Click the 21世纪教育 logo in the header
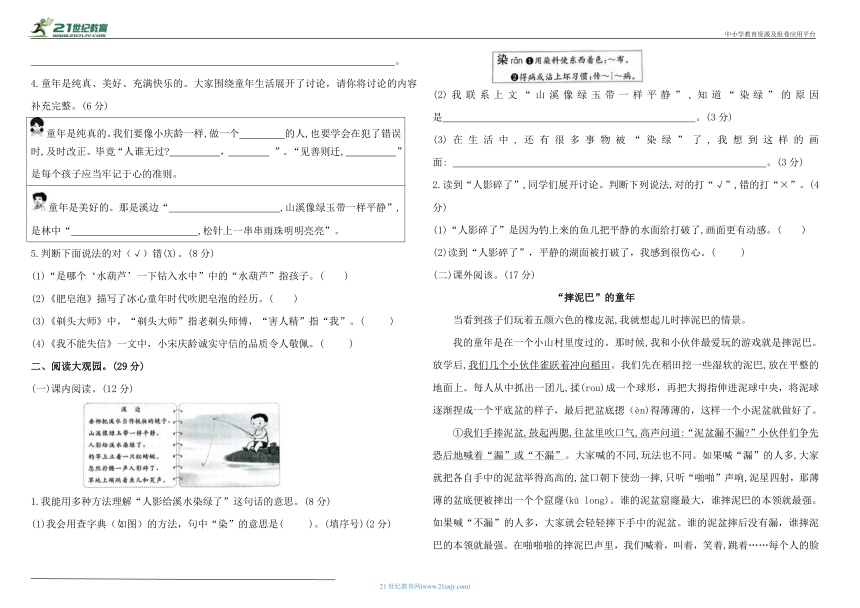This screenshot has width=860, height=608. click(69, 27)
